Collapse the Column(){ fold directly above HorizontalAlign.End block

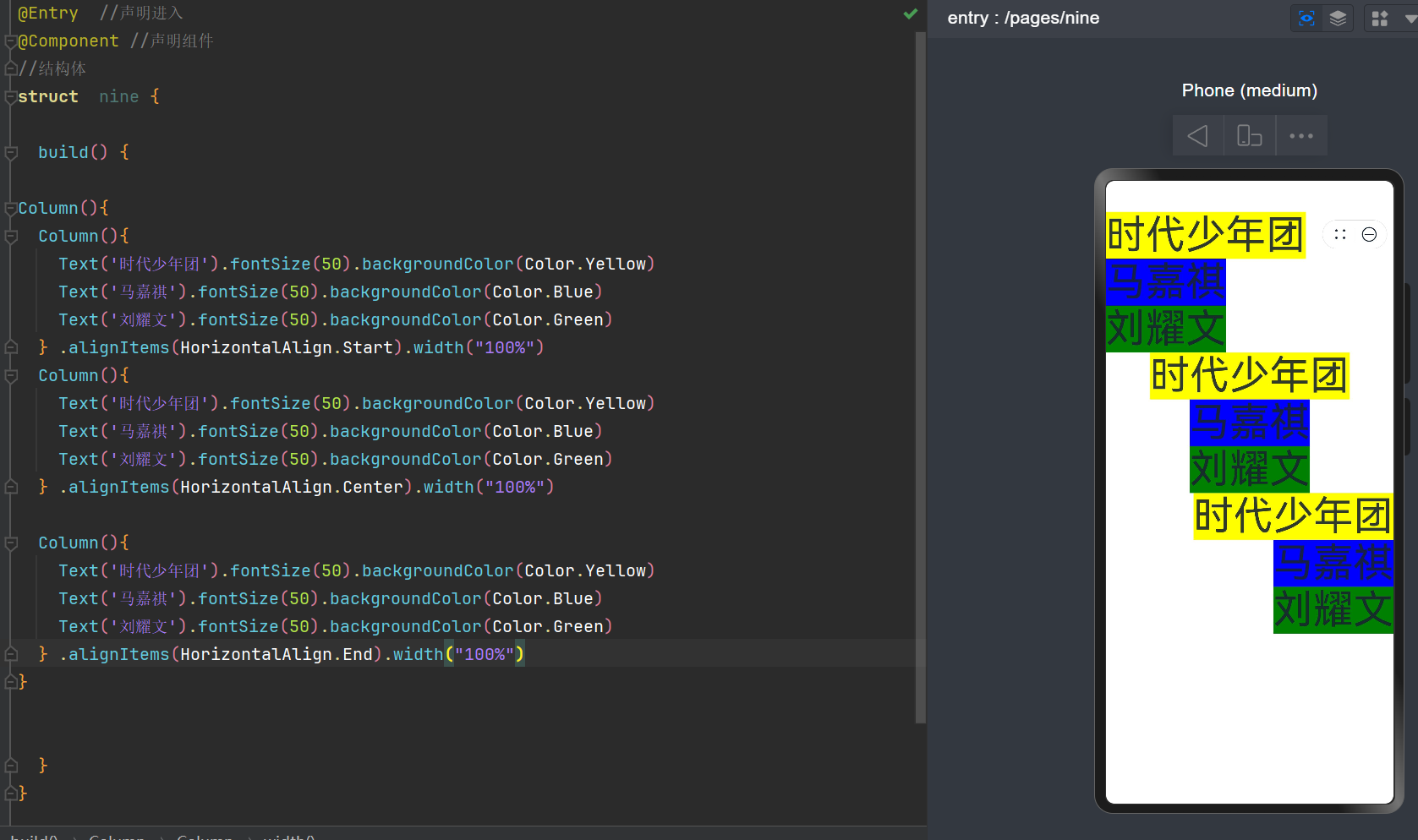[11, 543]
